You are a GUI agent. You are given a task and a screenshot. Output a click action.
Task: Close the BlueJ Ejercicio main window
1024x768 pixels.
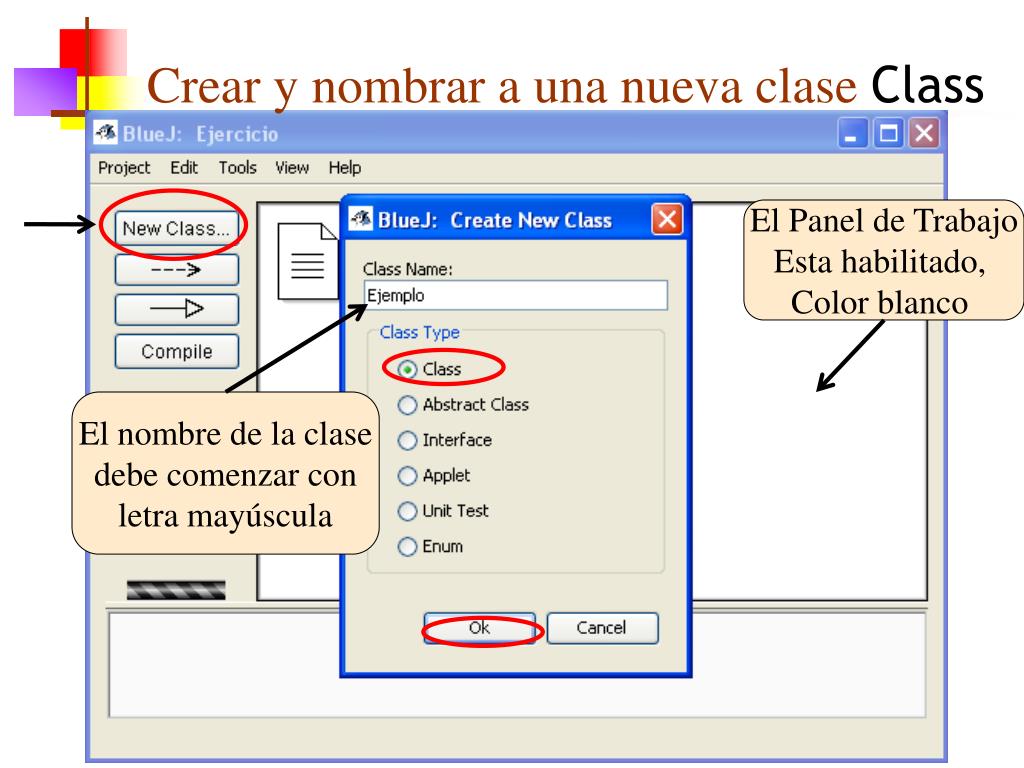click(x=924, y=133)
